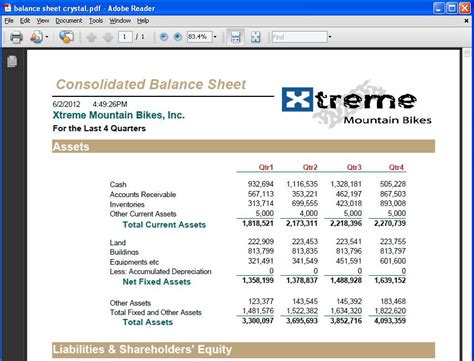Click the Total Current Assets label
The image size is (474, 361).
[x=164, y=225]
